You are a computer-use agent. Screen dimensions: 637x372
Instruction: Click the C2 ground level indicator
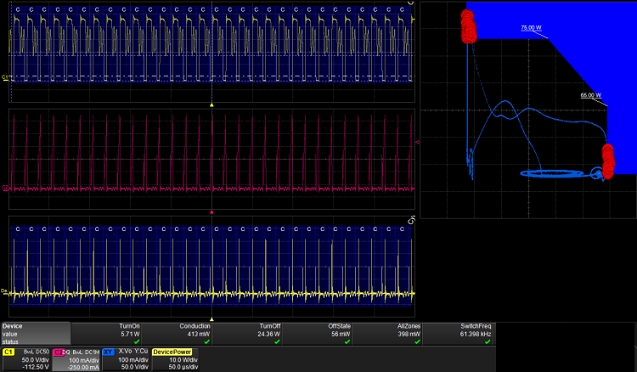[5, 188]
